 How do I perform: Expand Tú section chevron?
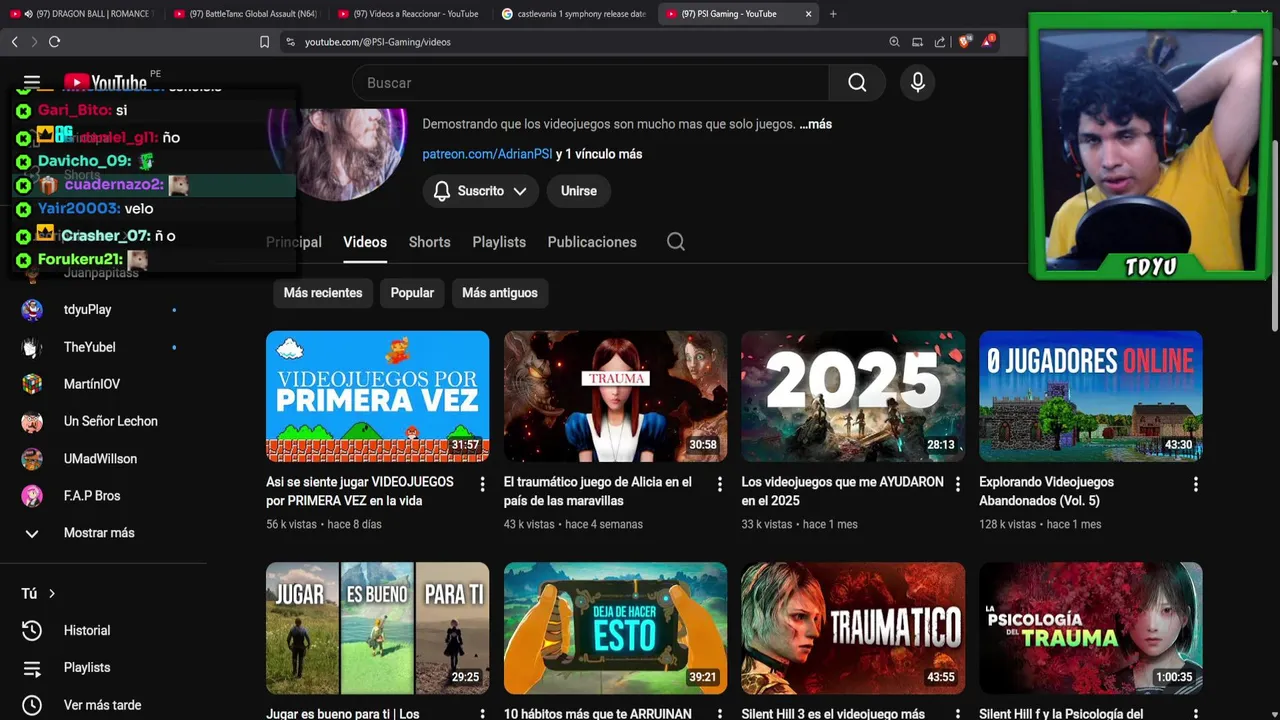(x=52, y=594)
